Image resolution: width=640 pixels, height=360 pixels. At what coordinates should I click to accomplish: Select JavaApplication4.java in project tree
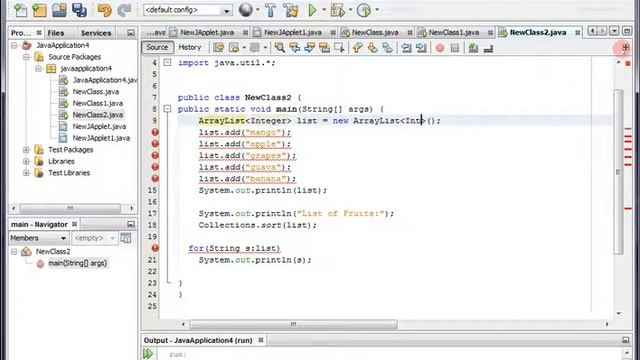click(105, 80)
